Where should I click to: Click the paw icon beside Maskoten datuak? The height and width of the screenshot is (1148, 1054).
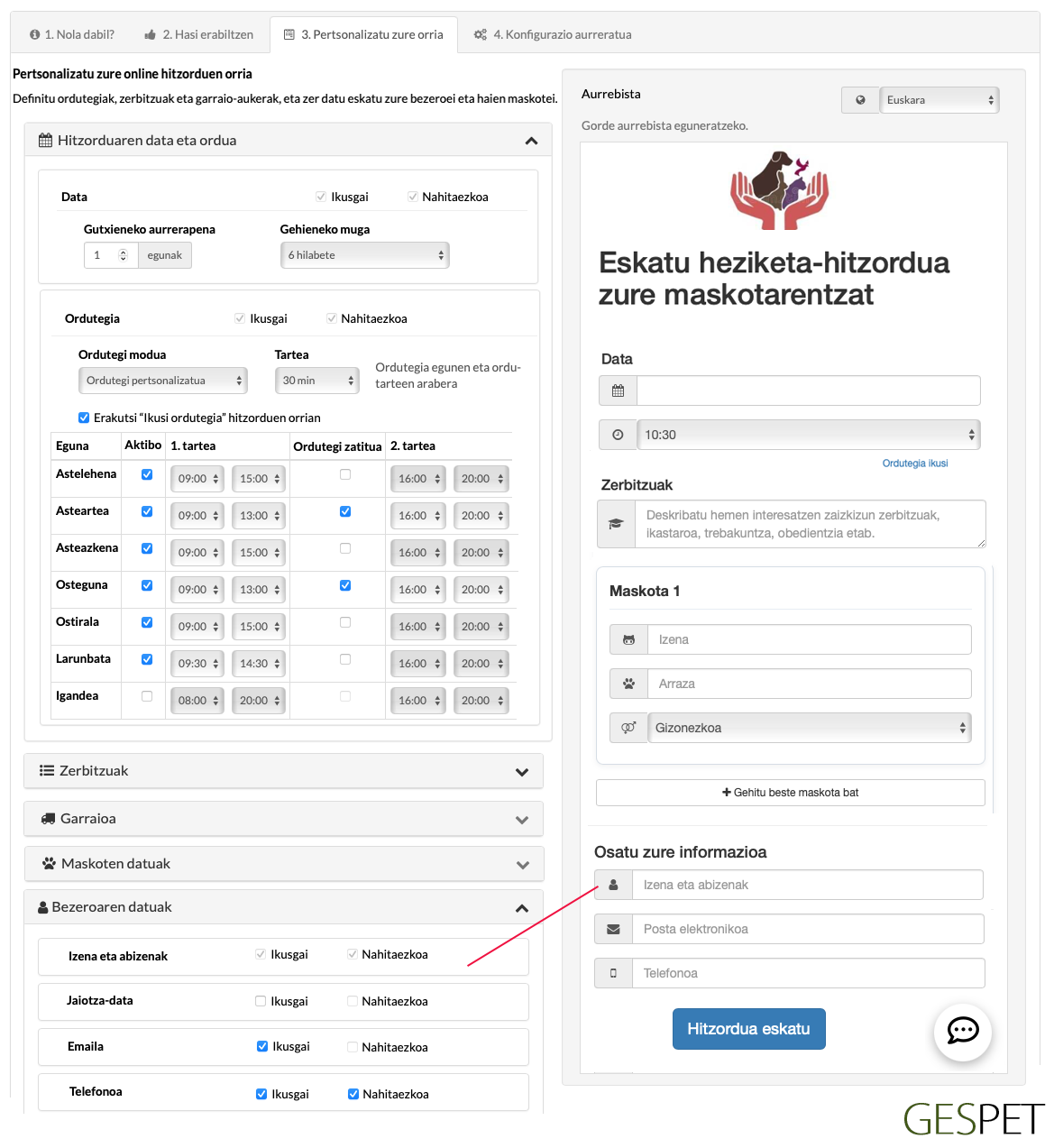pyautogui.click(x=50, y=864)
